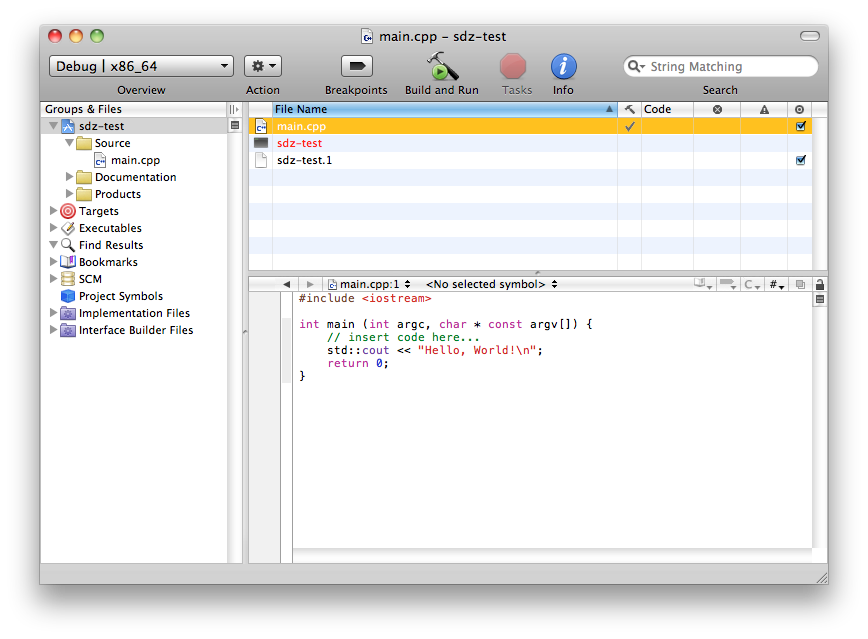Toggle the Breakpoints toolbar button
868x639 pixels.
click(356, 66)
